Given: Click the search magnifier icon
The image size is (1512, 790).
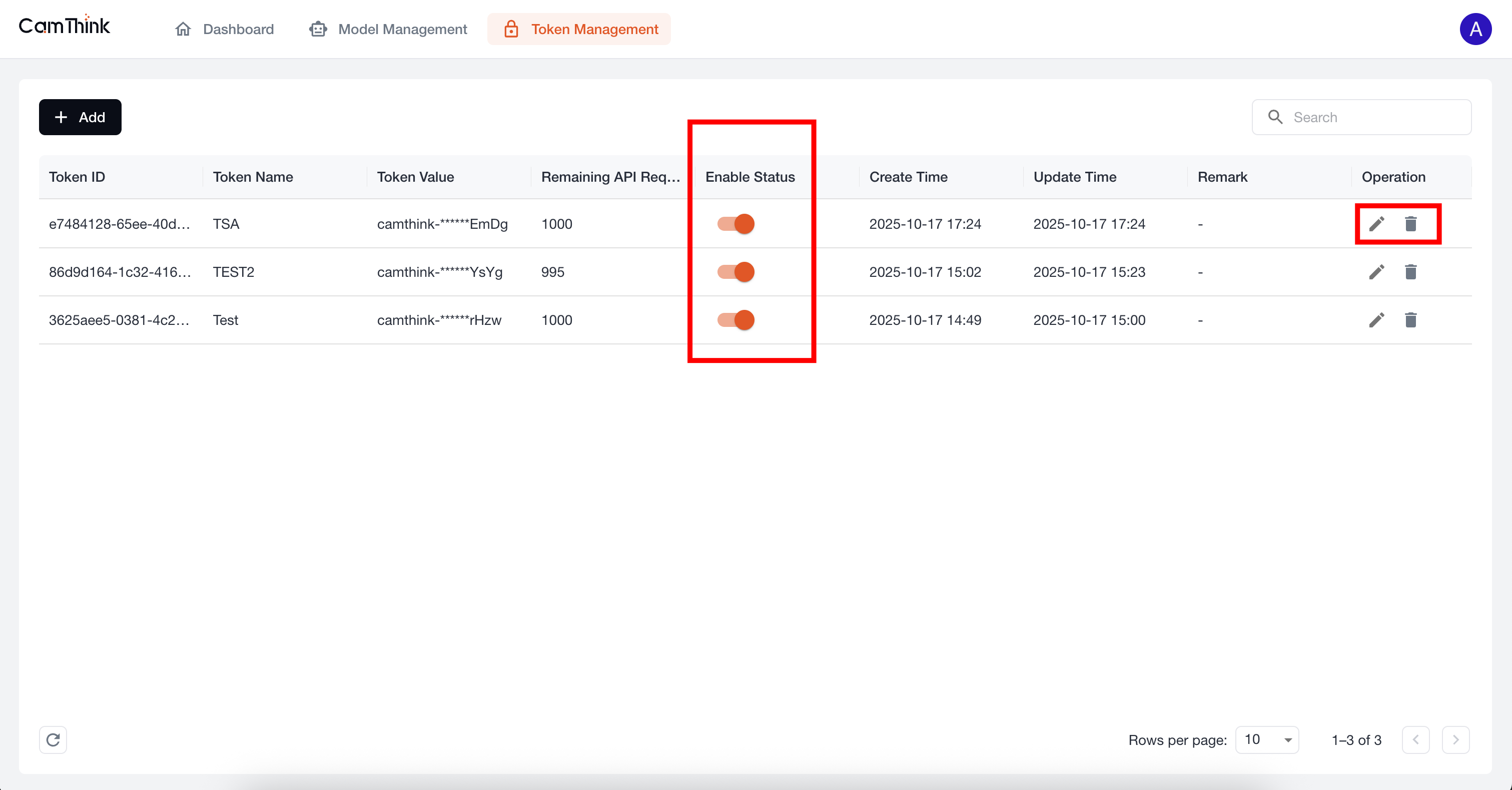Looking at the screenshot, I should (x=1275, y=117).
